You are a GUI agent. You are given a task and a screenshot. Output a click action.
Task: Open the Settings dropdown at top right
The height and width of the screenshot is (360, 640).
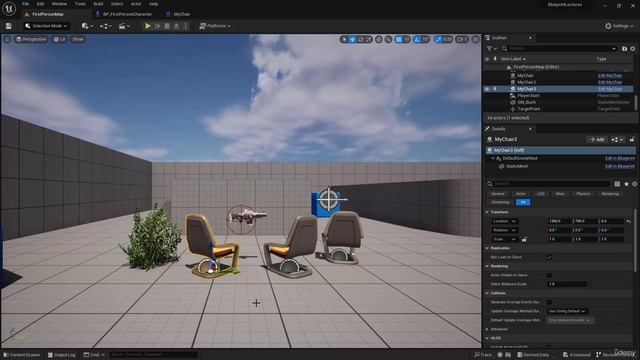tap(619, 26)
